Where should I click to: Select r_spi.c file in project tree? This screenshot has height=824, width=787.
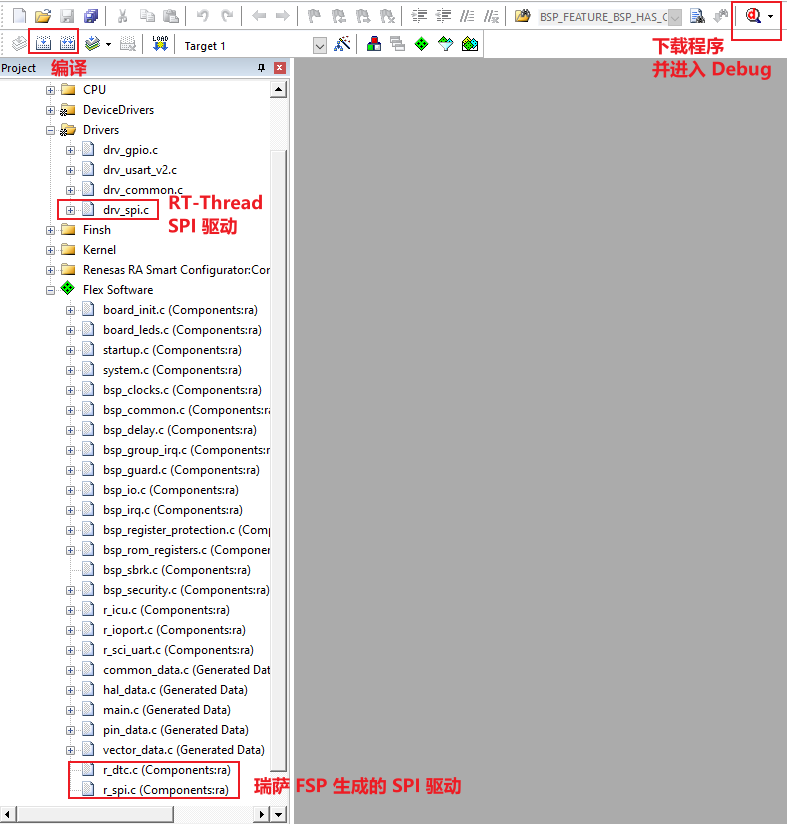point(165,790)
